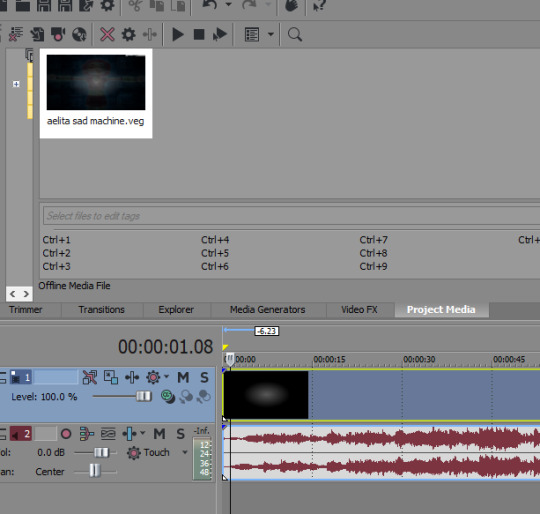Click the 'Select files to edit tags' field

point(291,216)
